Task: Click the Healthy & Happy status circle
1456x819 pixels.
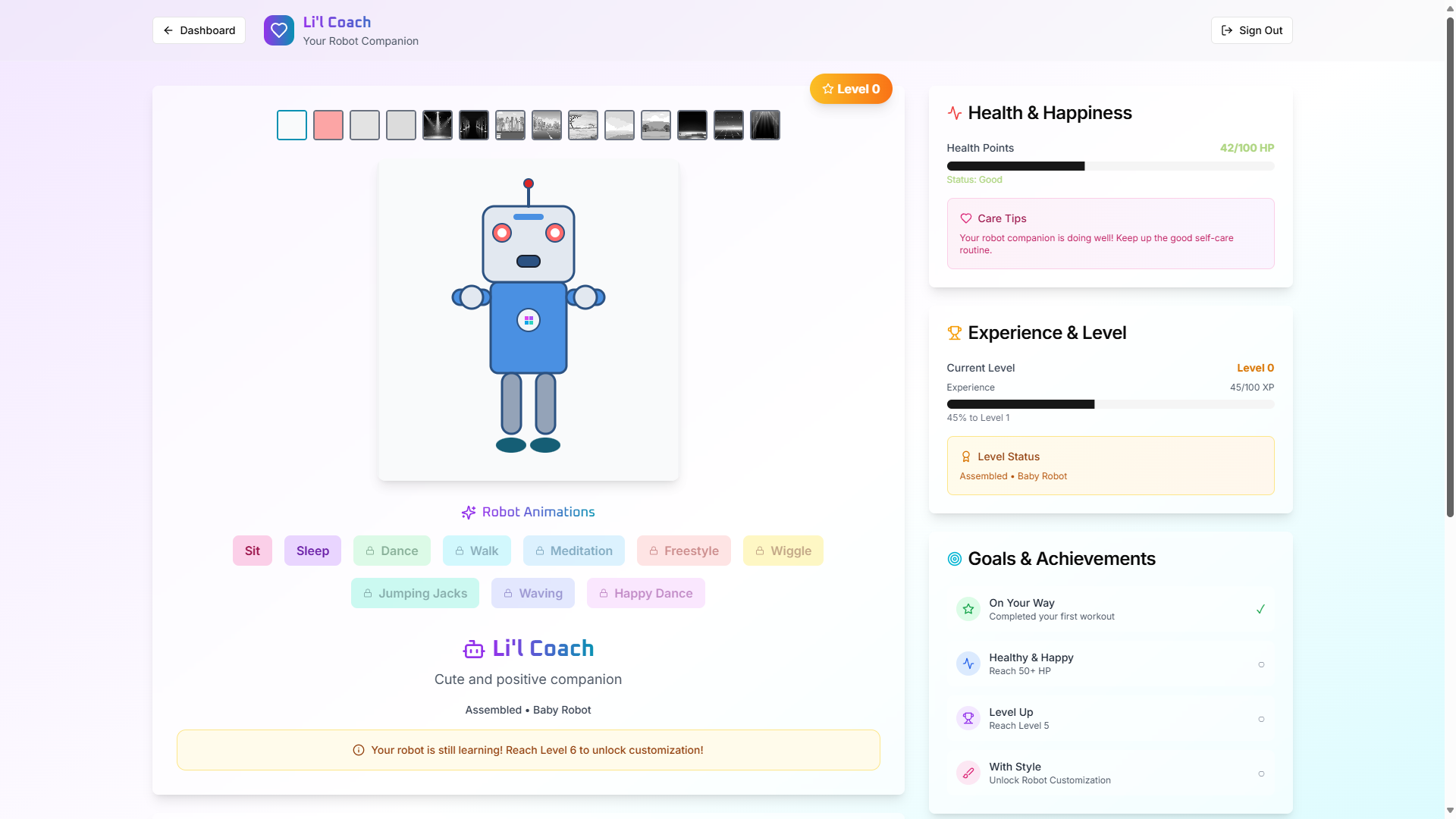Action: click(x=1261, y=664)
